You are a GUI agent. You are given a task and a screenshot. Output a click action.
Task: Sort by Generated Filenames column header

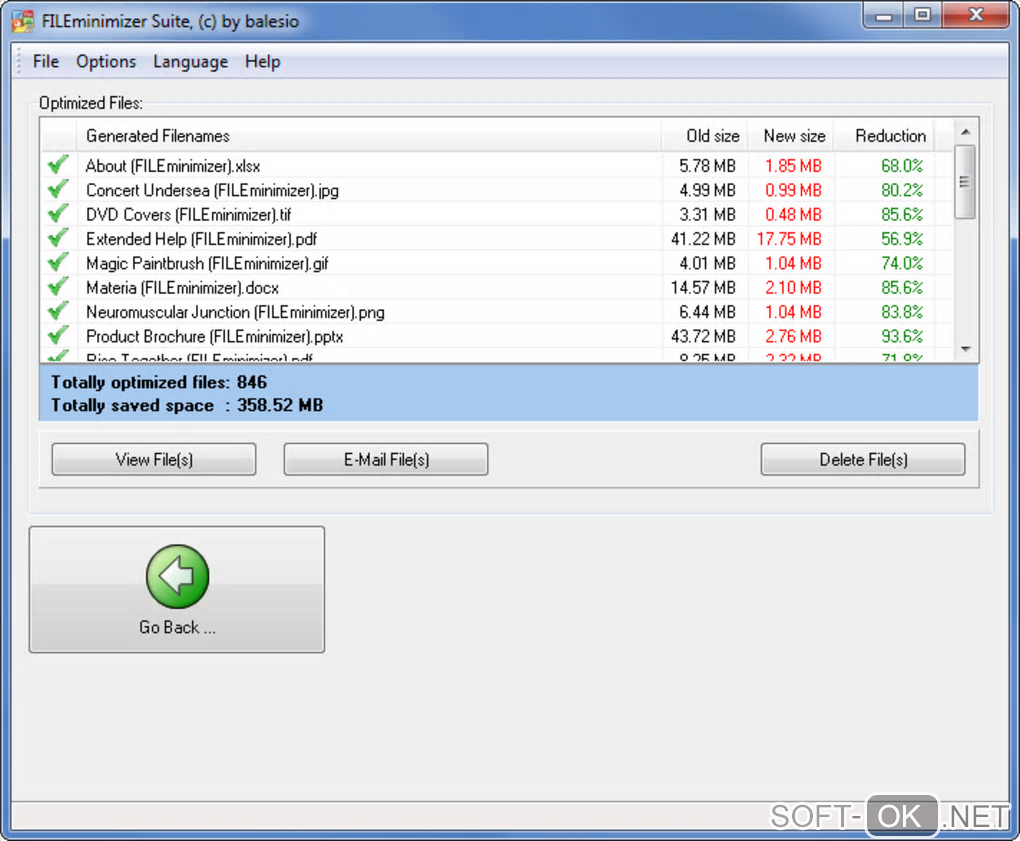pyautogui.click(x=369, y=136)
